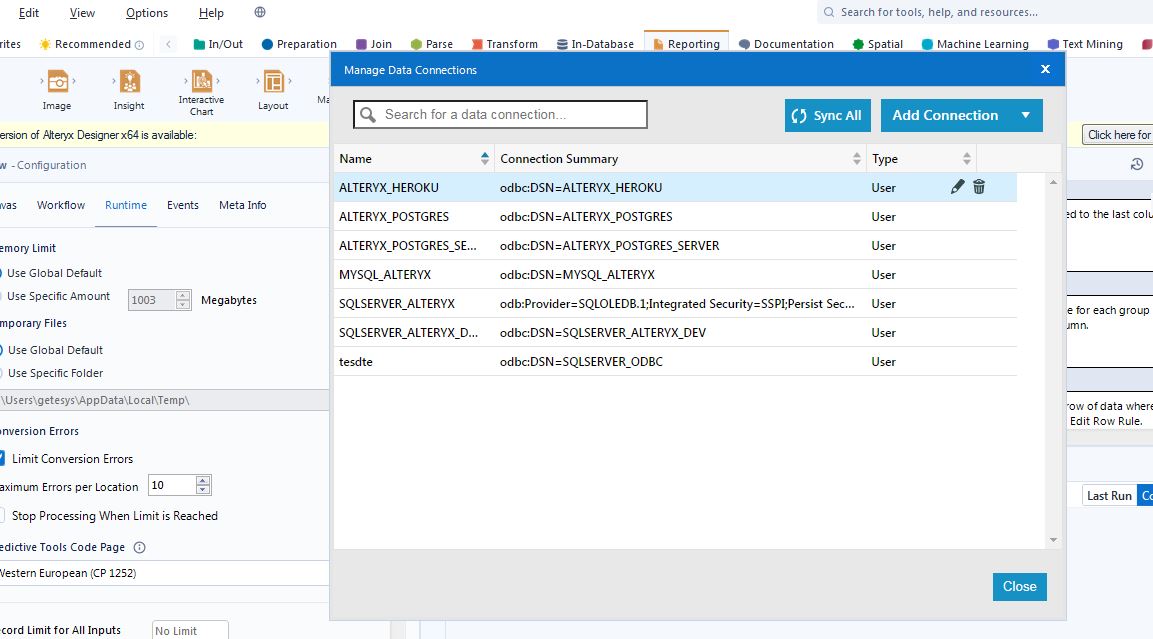This screenshot has width=1153, height=639.
Task: Edit the ALTERYX_HEROKU connection with the pencil icon
Action: coord(957,186)
